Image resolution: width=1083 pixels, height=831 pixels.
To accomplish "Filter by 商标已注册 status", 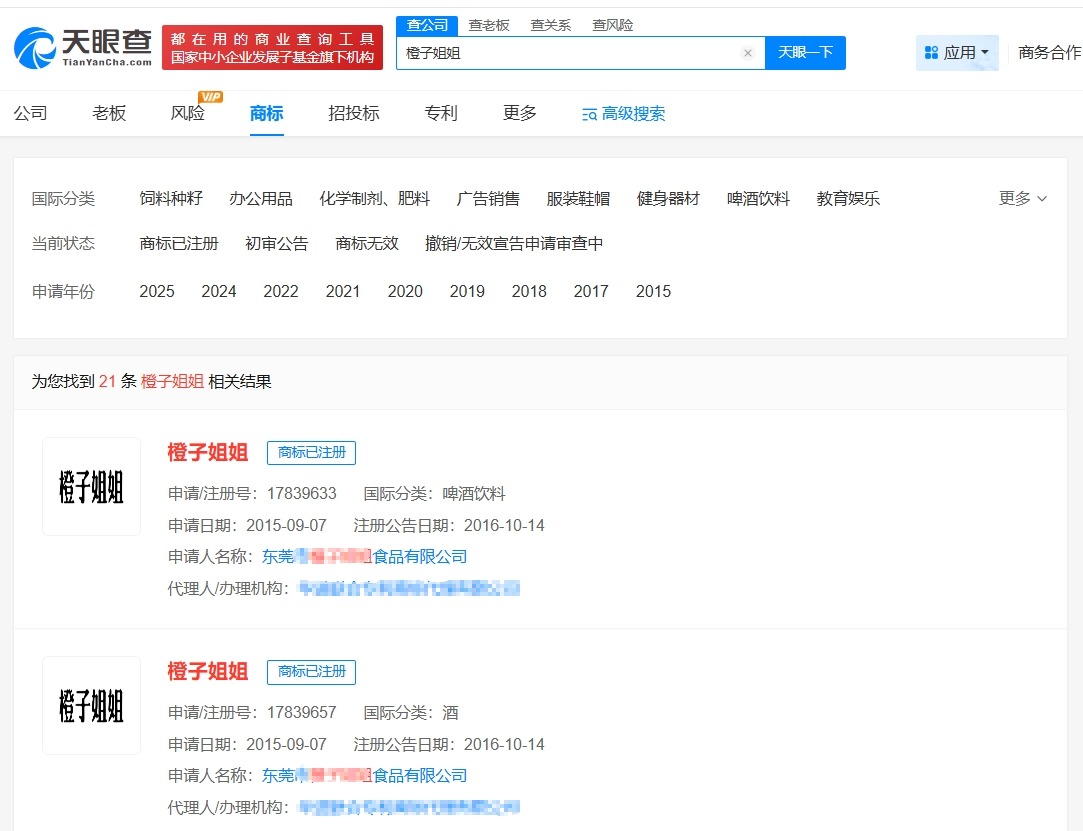I will coord(178,243).
